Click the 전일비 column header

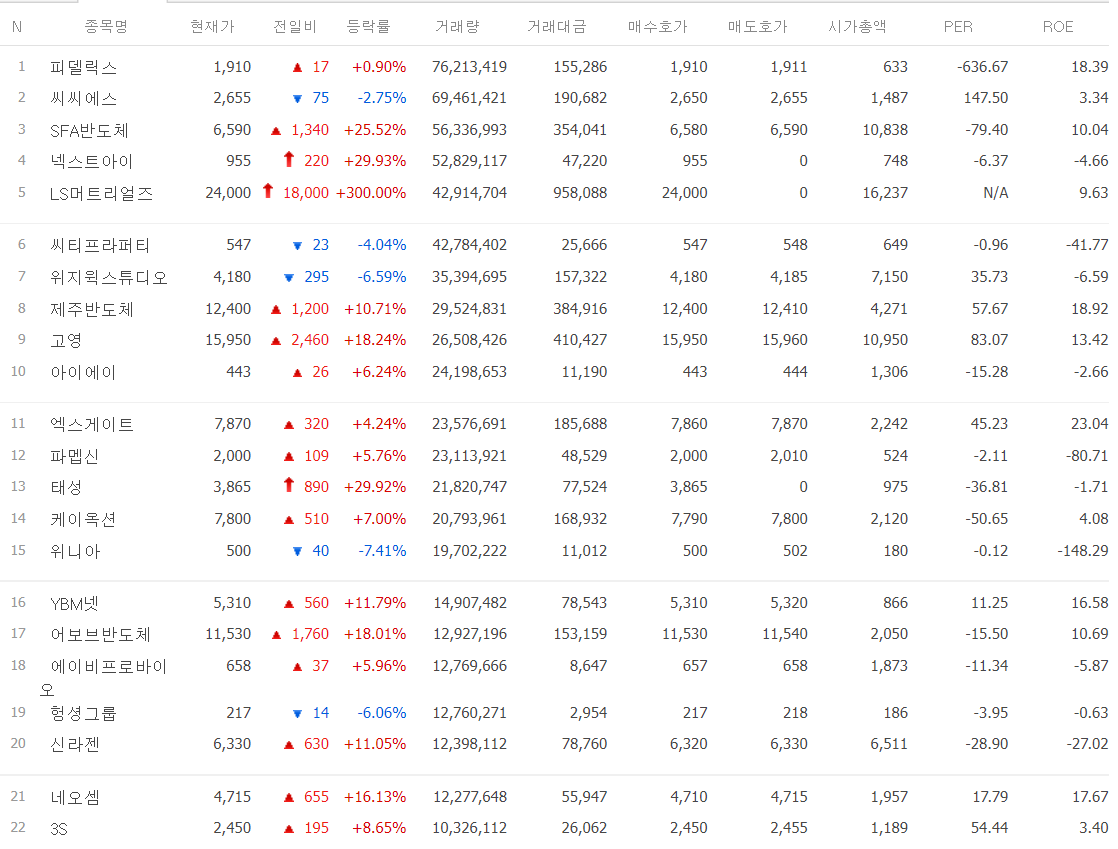tap(294, 27)
